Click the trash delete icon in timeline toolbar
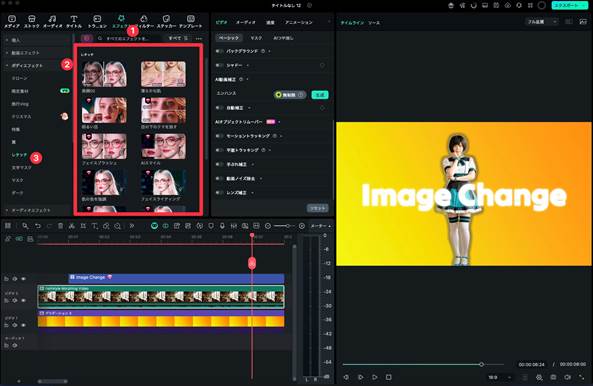 [x=61, y=226]
